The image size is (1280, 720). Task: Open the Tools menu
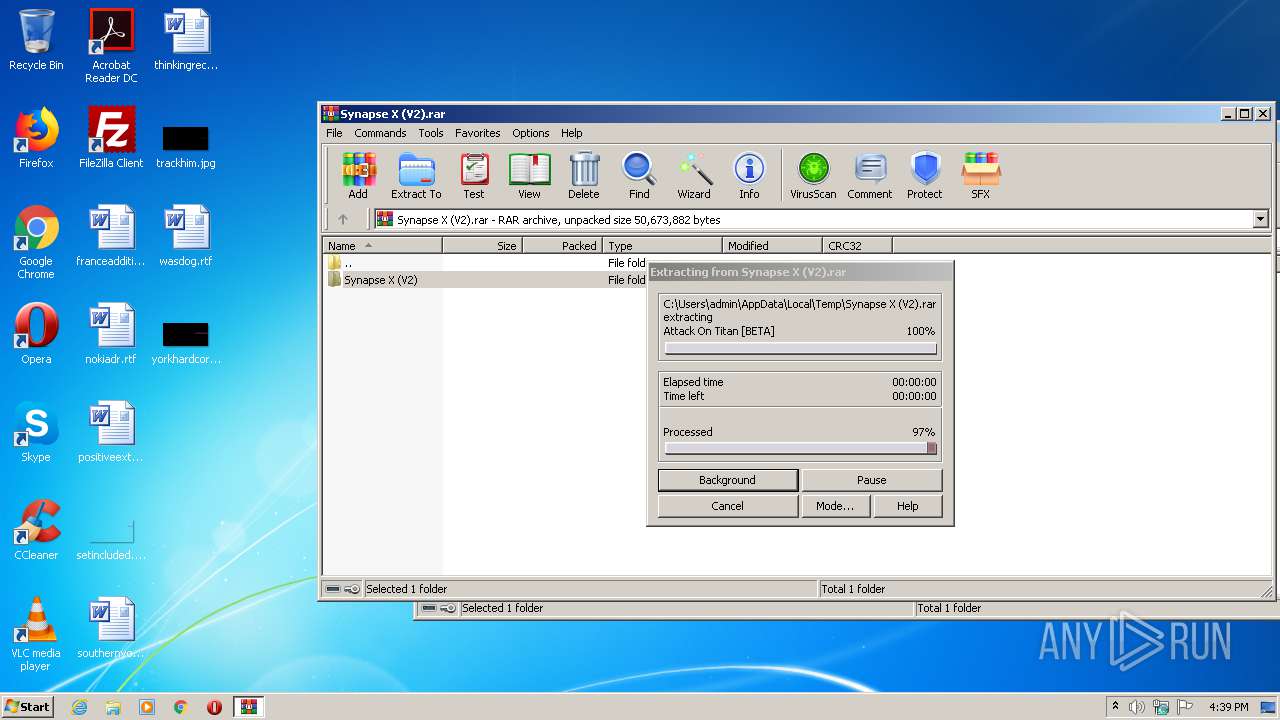coord(431,133)
